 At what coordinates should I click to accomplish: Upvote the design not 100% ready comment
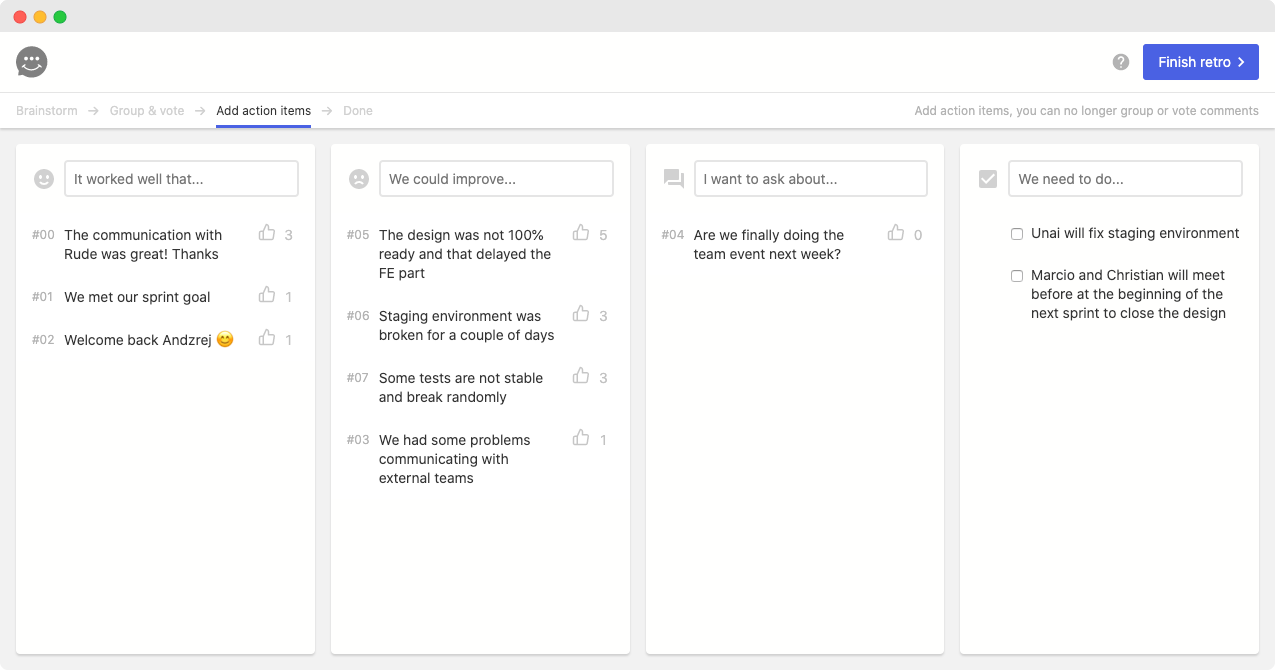pos(581,233)
